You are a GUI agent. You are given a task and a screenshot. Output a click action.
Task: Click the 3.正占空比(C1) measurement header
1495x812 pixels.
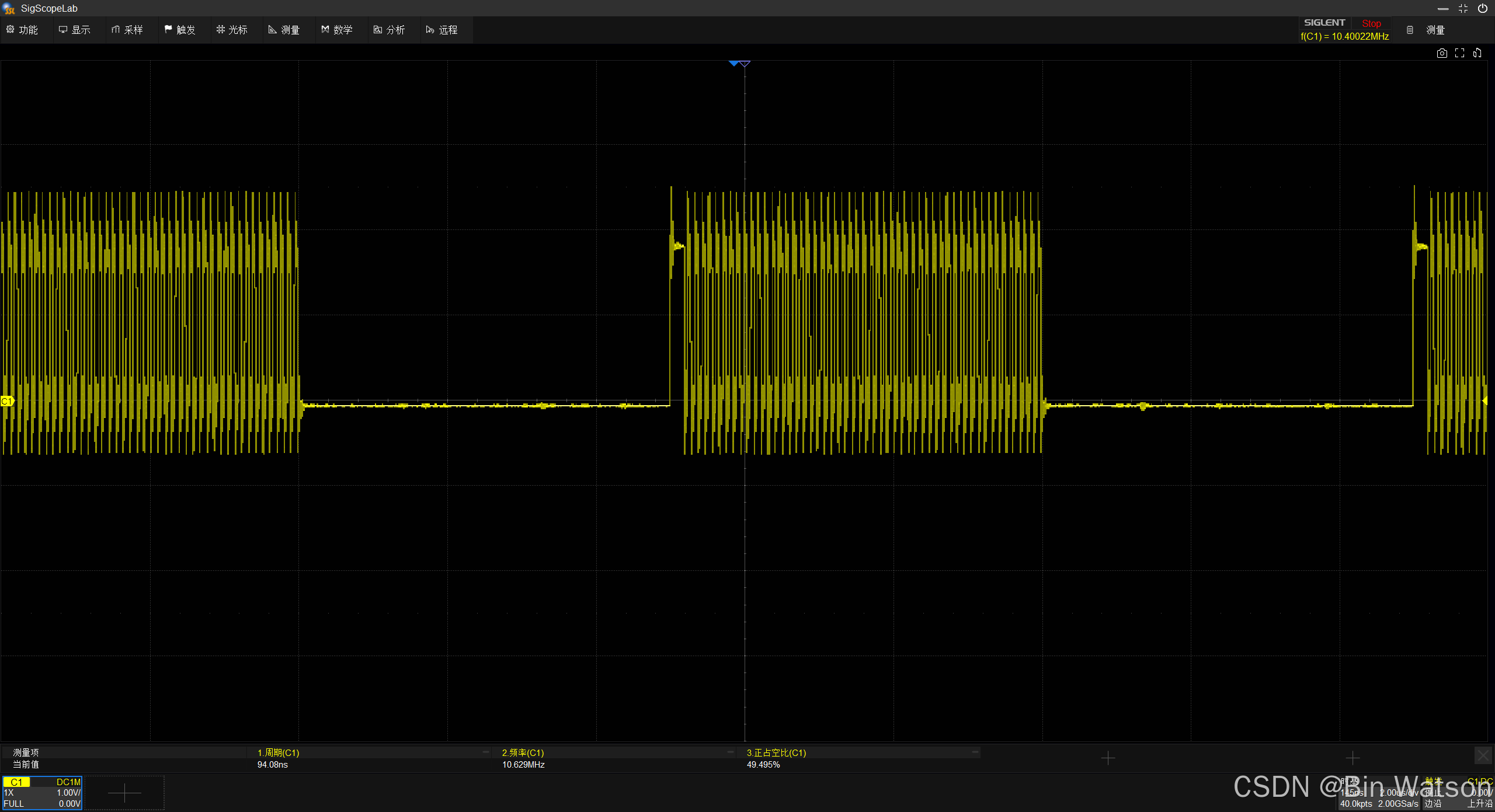click(776, 753)
